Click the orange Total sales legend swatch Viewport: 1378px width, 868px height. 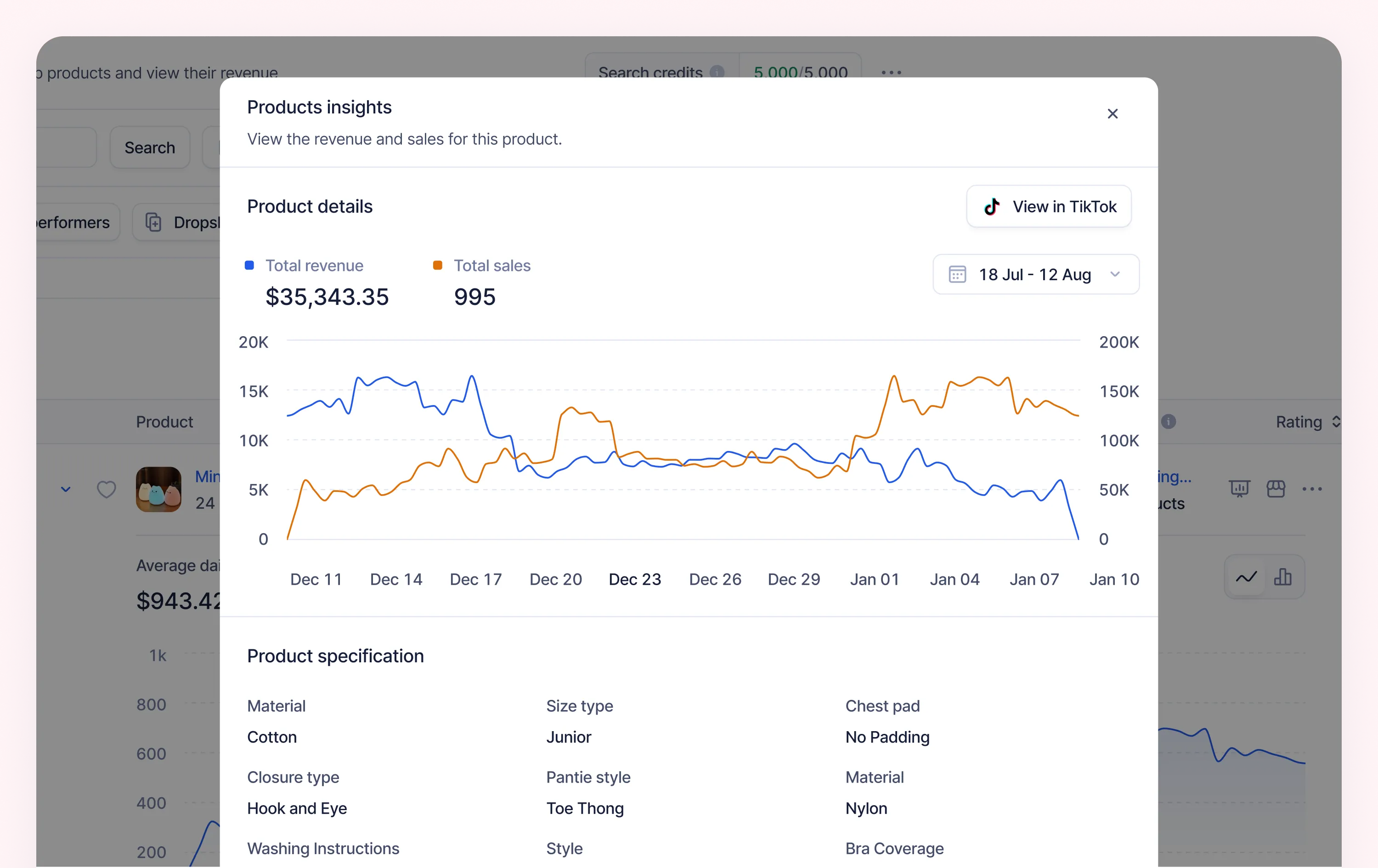438,265
